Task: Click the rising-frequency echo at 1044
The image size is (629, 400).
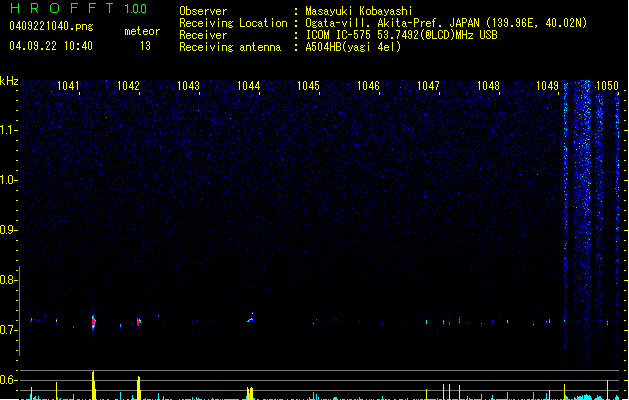Action: coord(250,318)
